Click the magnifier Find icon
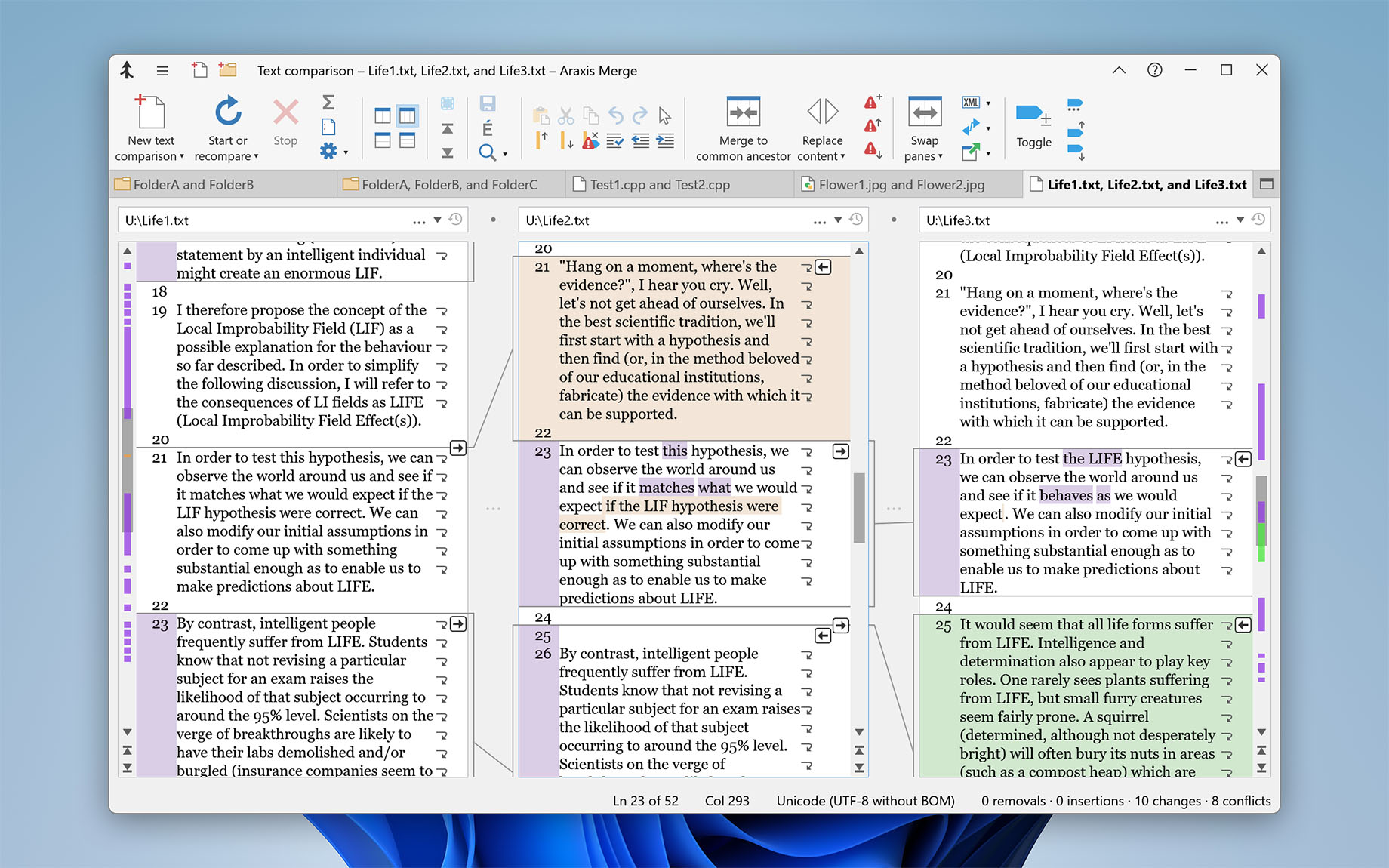Viewport: 1389px width, 868px height. [487, 152]
